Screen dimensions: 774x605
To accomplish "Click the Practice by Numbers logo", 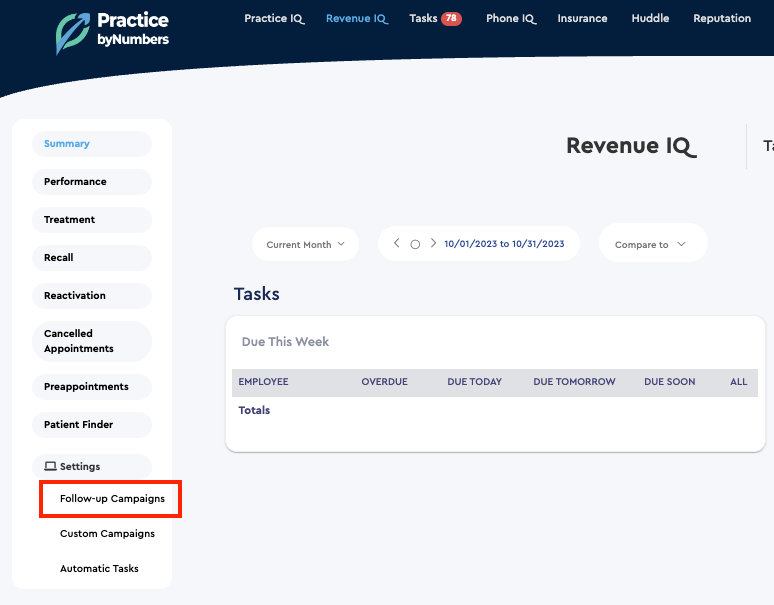I will (112, 31).
